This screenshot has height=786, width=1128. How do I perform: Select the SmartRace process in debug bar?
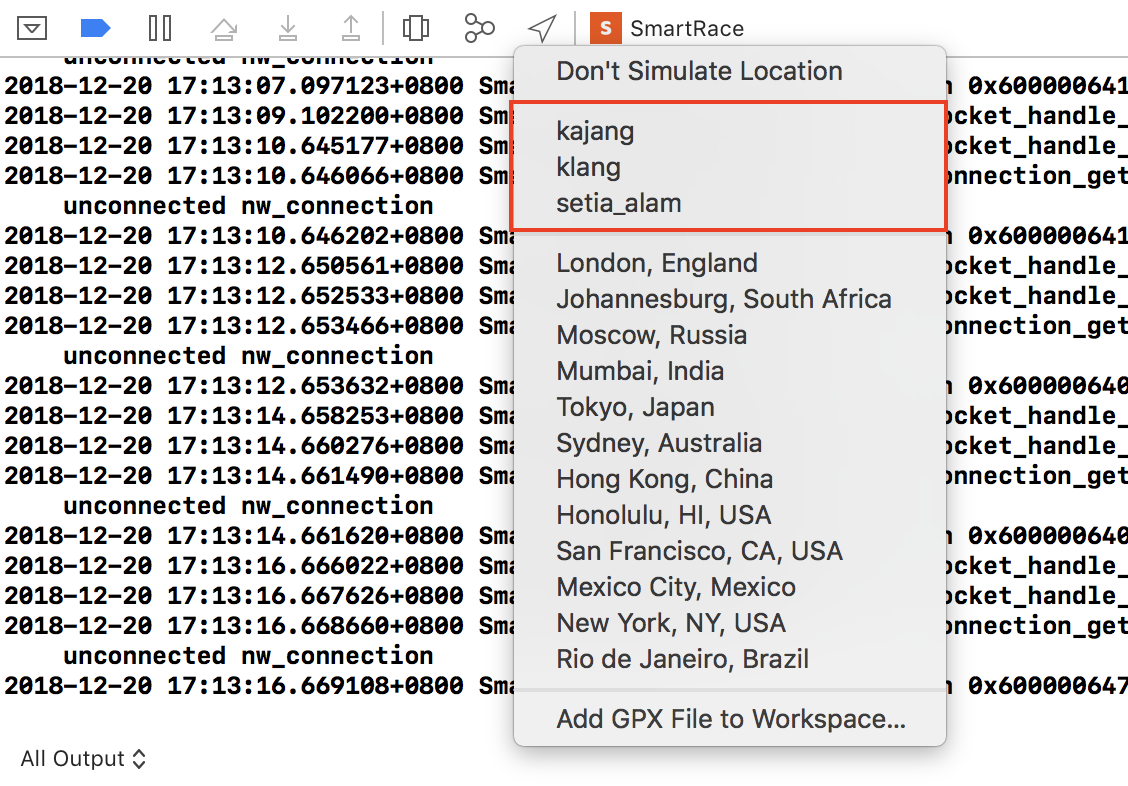(667, 29)
